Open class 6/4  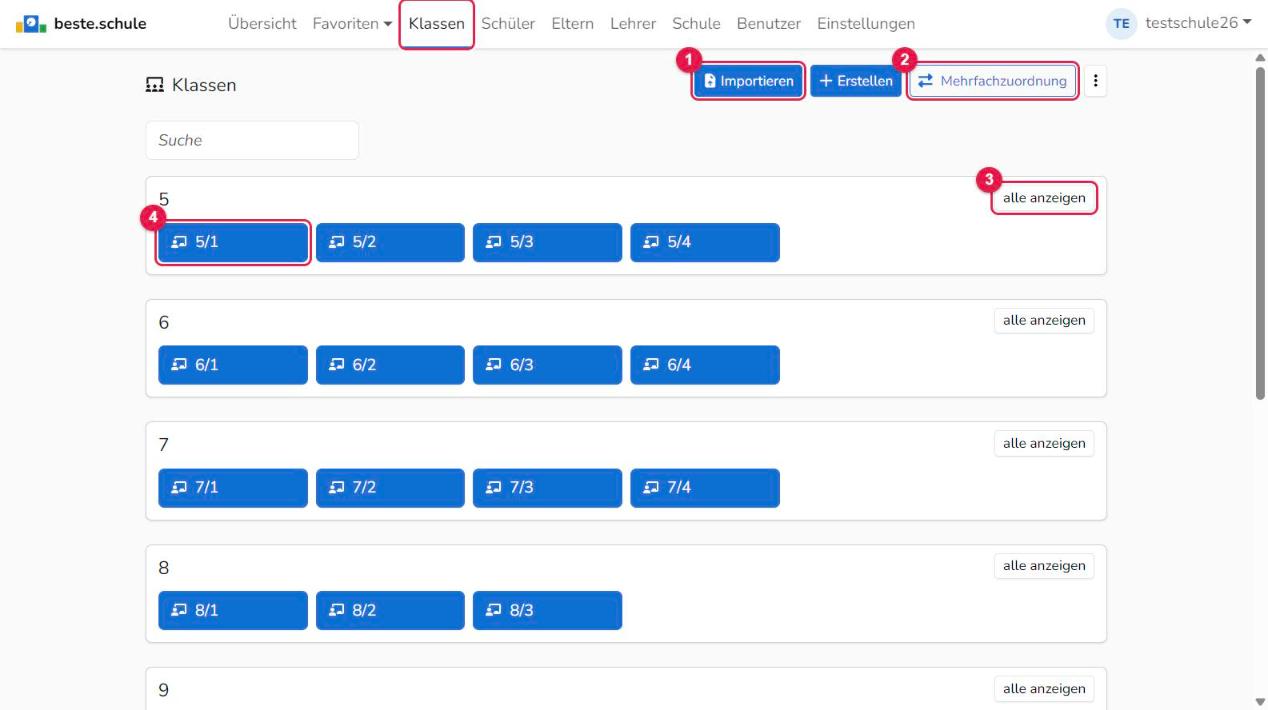pyautogui.click(x=705, y=365)
